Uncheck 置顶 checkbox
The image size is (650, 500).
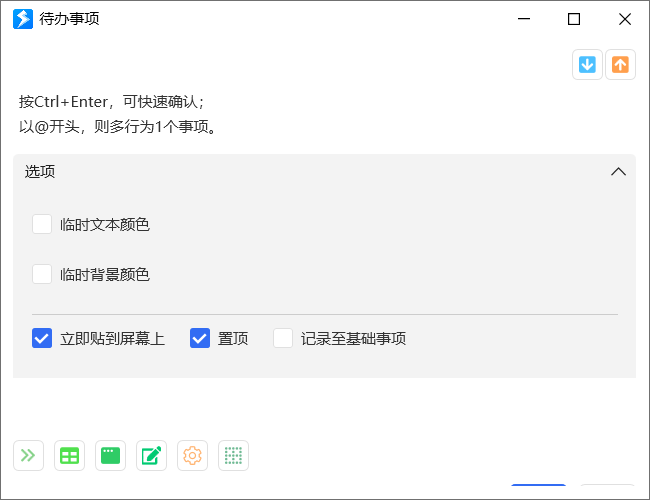(x=200, y=338)
